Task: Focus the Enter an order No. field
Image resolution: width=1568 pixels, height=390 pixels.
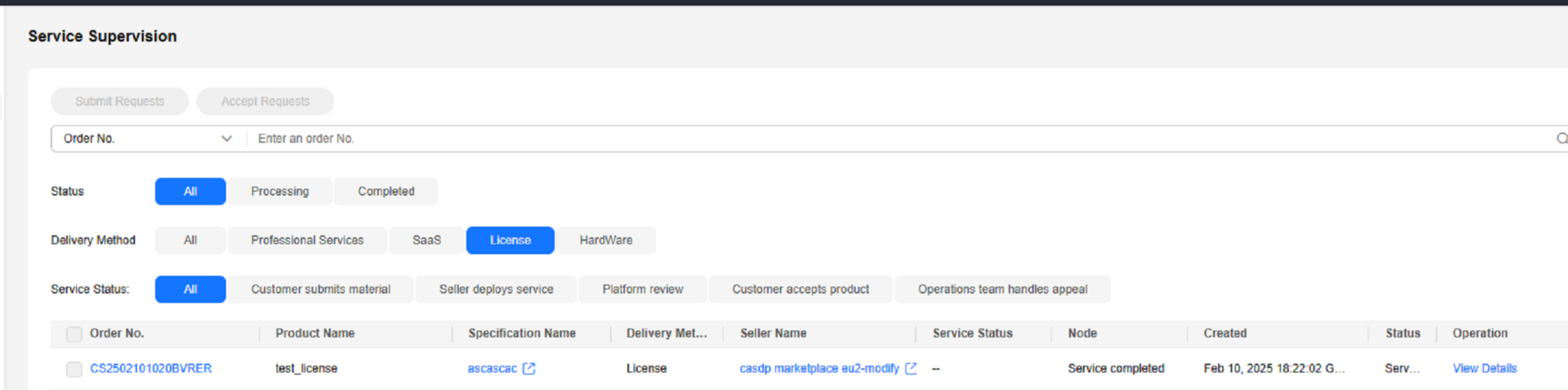Action: [x=903, y=138]
